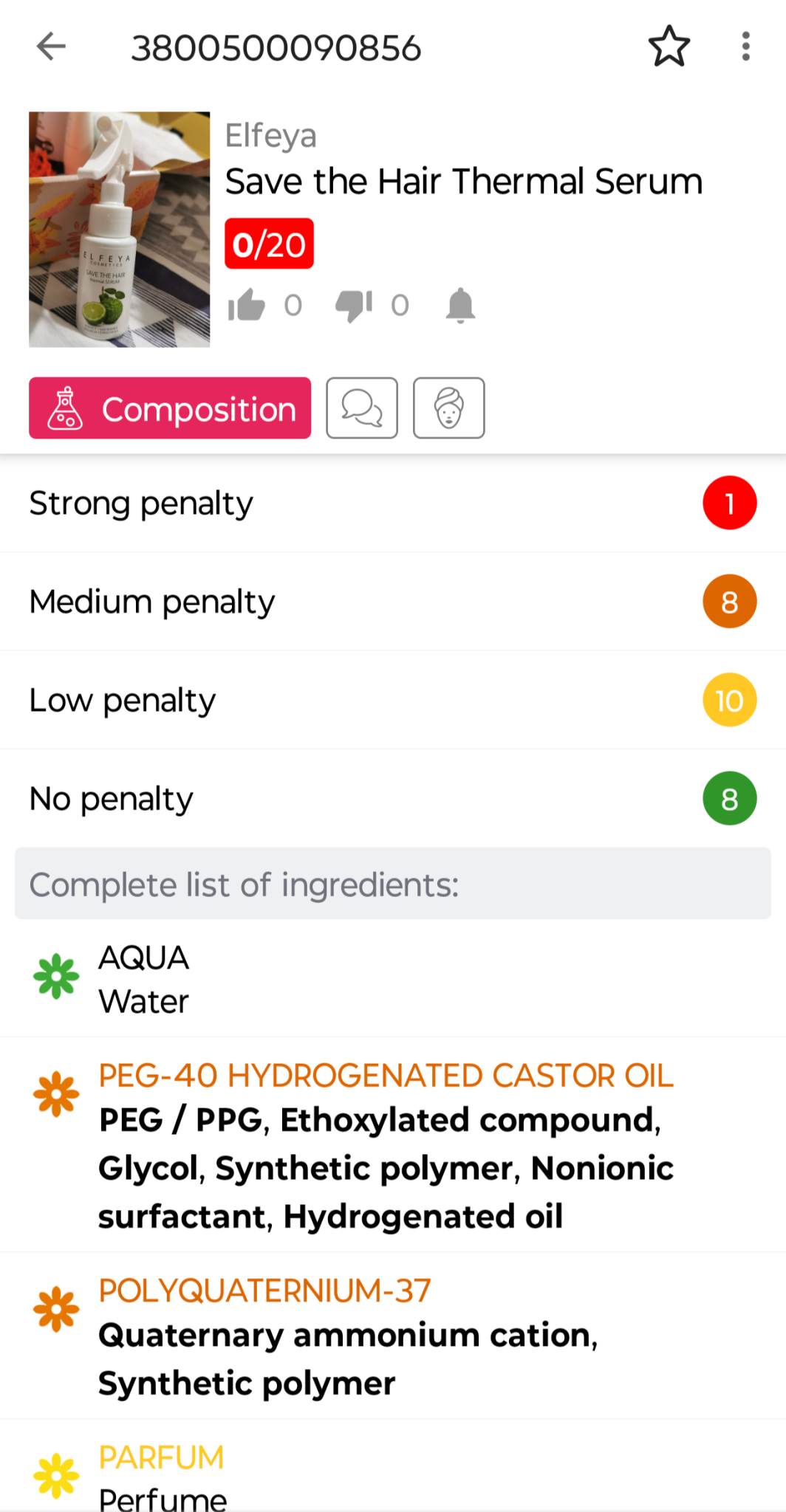Expand the No penalty row
Viewport: 786px width, 1512px height.
(393, 799)
